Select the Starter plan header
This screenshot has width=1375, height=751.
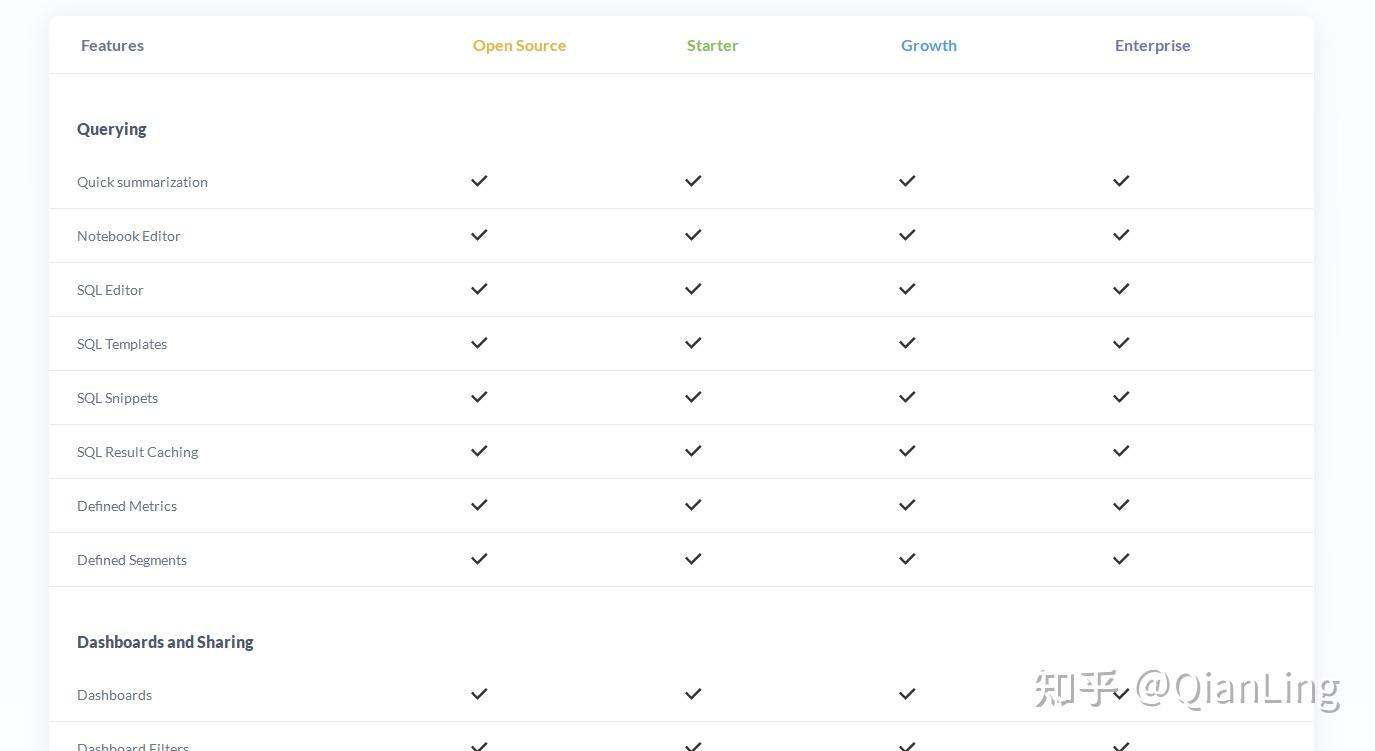pyautogui.click(x=712, y=45)
